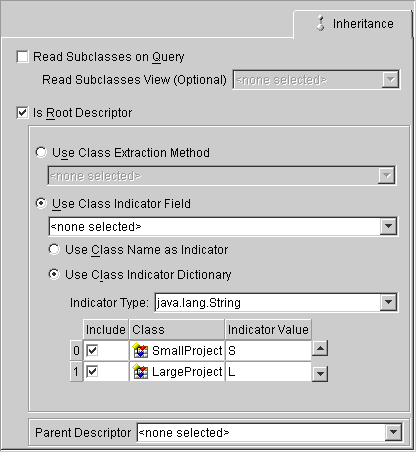Click the Indicator Value column header
Screen dimensions: 416x452
268,330
